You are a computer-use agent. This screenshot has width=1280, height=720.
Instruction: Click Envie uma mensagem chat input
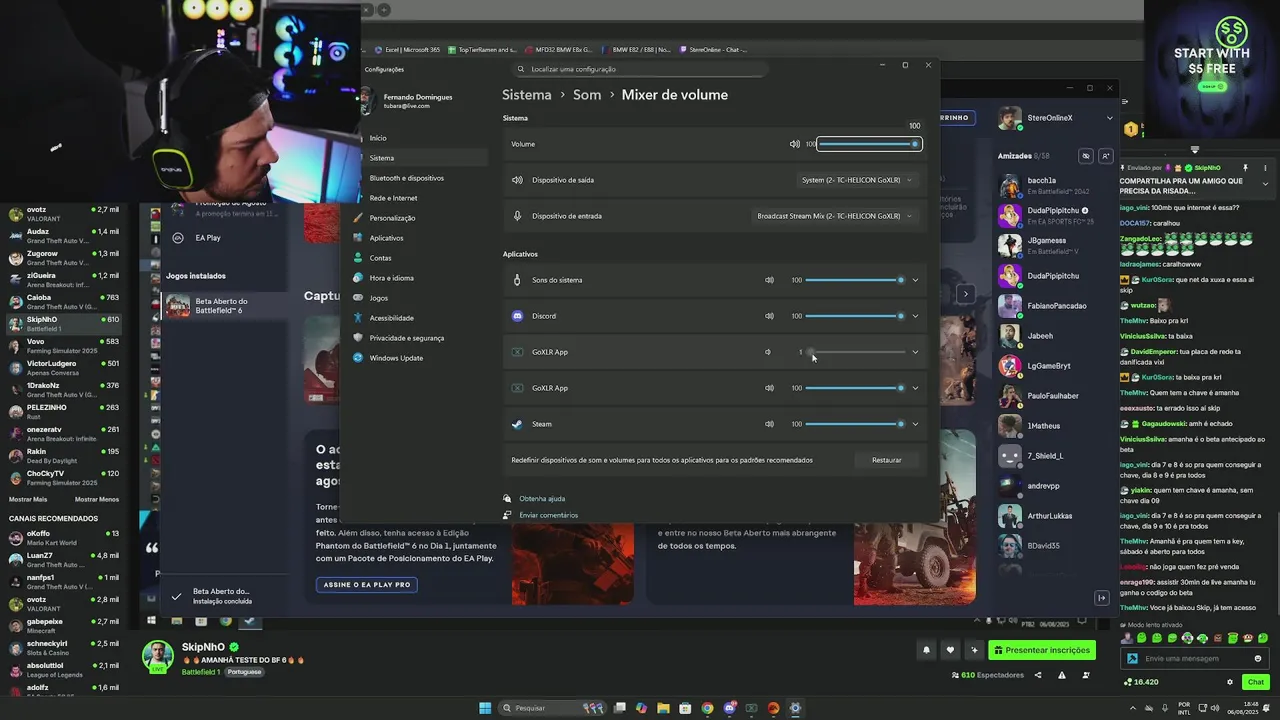(x=1195, y=658)
